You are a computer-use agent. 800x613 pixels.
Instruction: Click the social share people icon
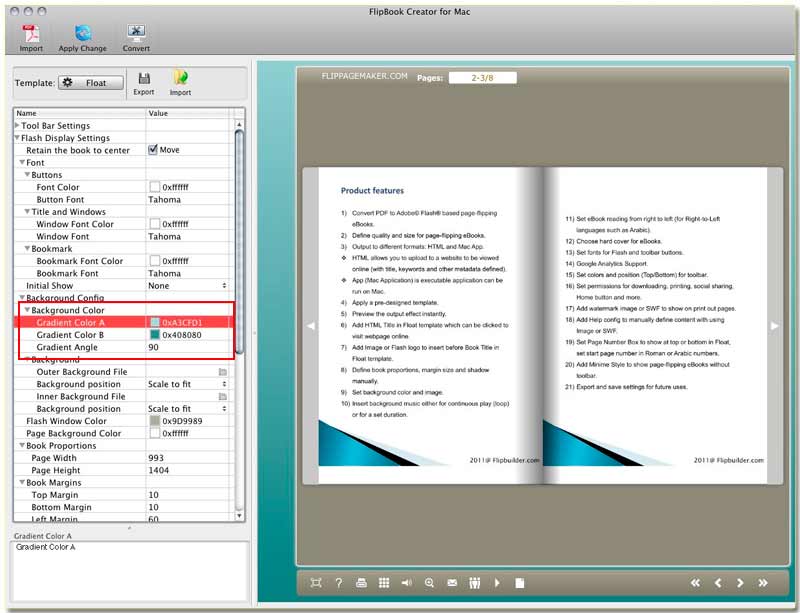click(474, 583)
